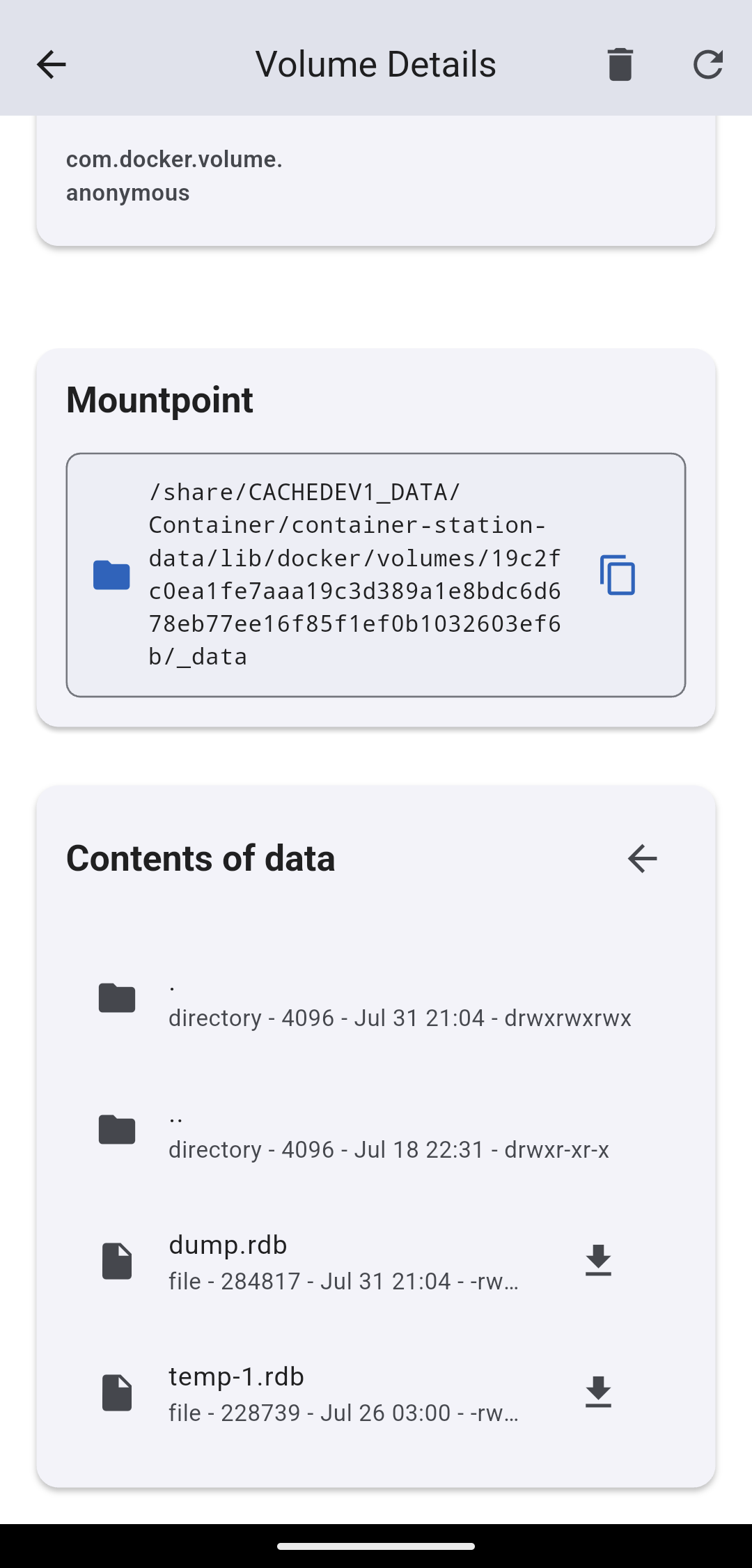This screenshot has height=1568, width=752.
Task: Go up a directory via the contents back arrow
Action: point(642,858)
